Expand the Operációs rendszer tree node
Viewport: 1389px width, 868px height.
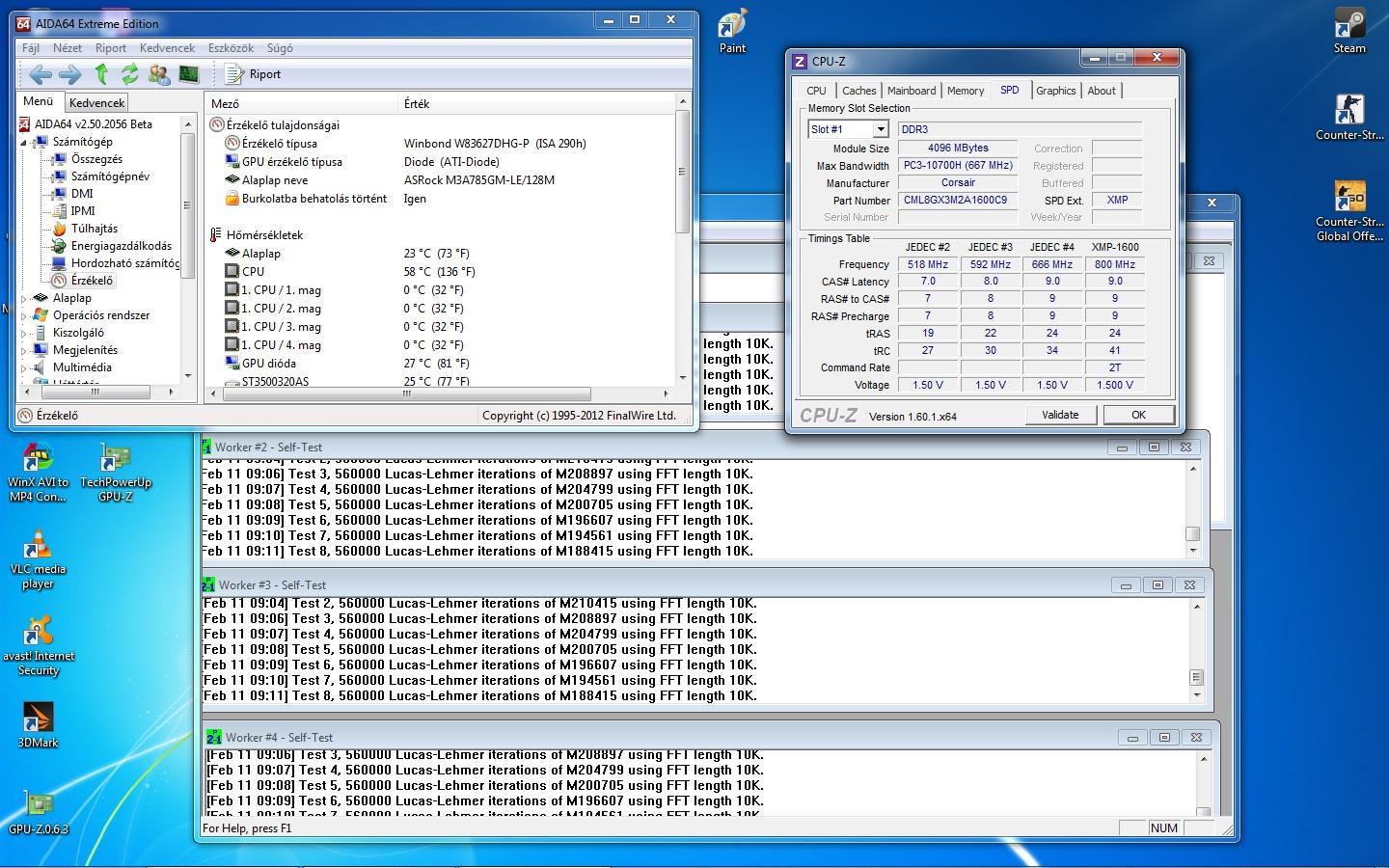25,315
